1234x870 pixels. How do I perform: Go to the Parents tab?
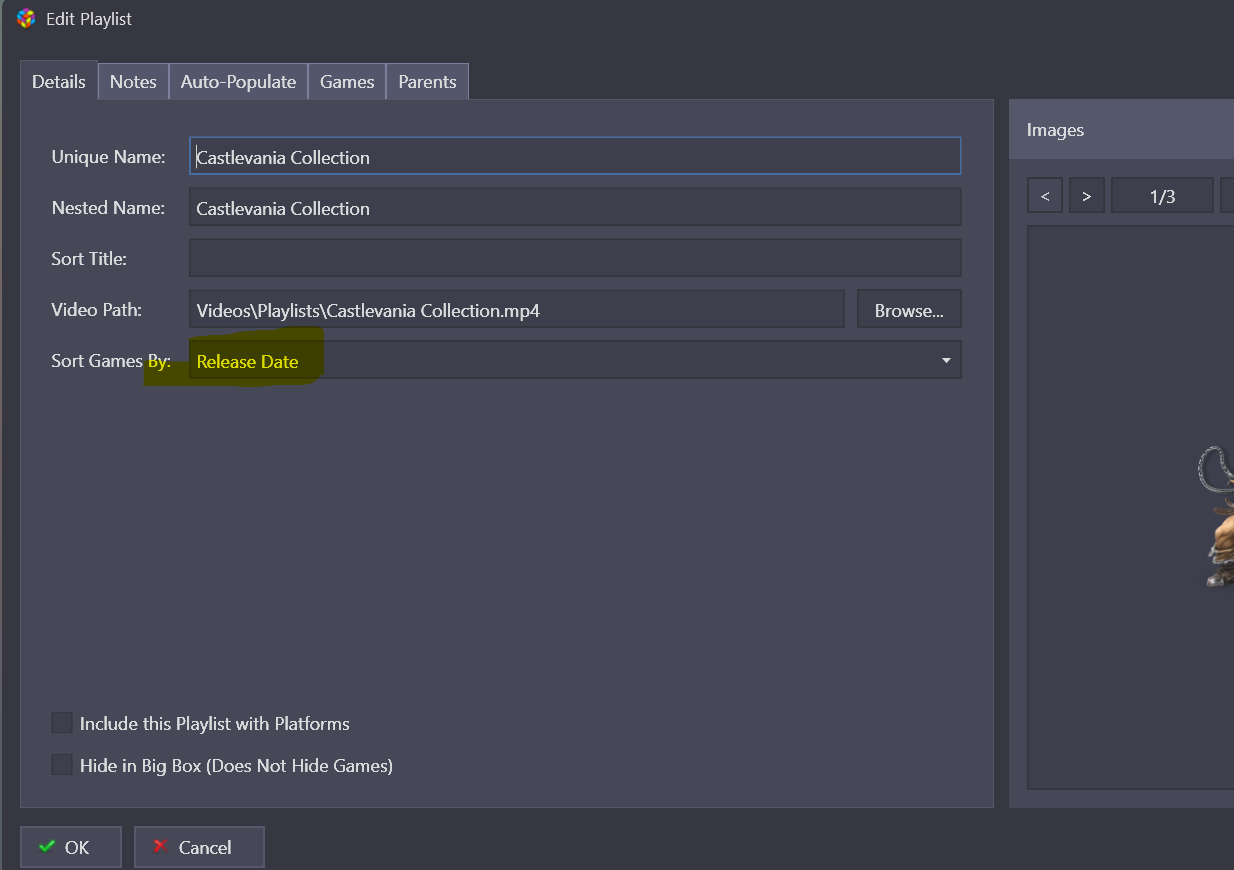(427, 82)
